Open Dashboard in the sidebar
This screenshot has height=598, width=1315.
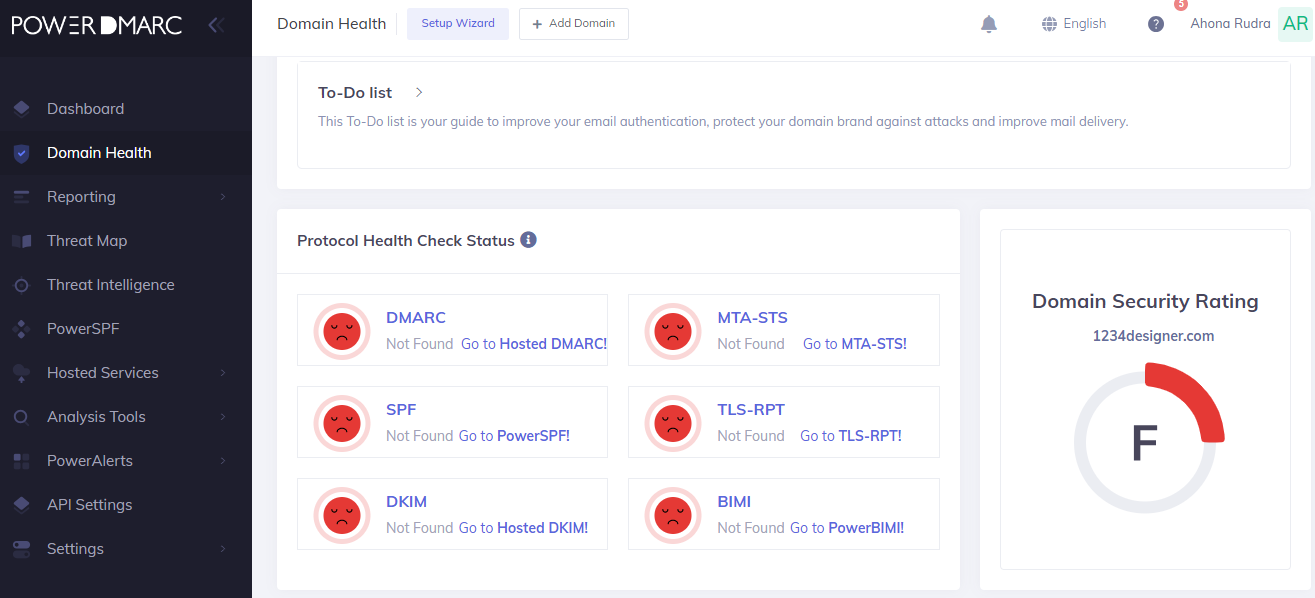pos(85,109)
